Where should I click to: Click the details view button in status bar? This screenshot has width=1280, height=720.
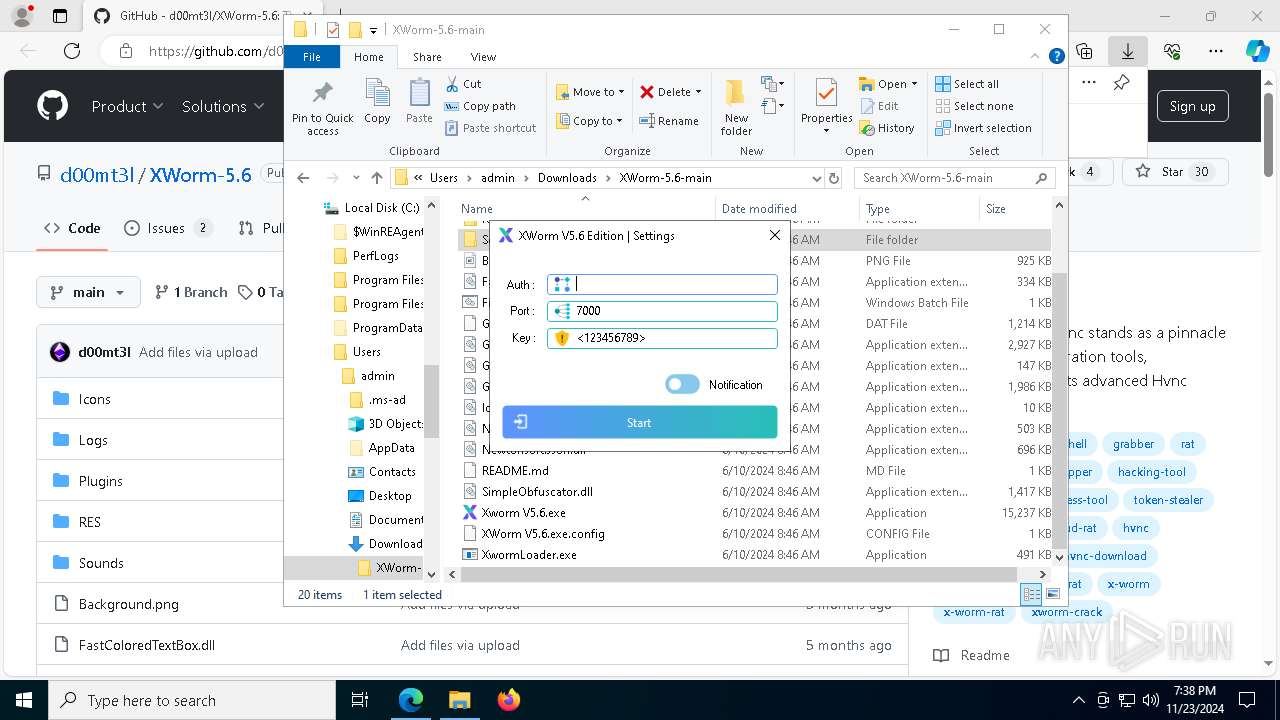tap(1030, 594)
